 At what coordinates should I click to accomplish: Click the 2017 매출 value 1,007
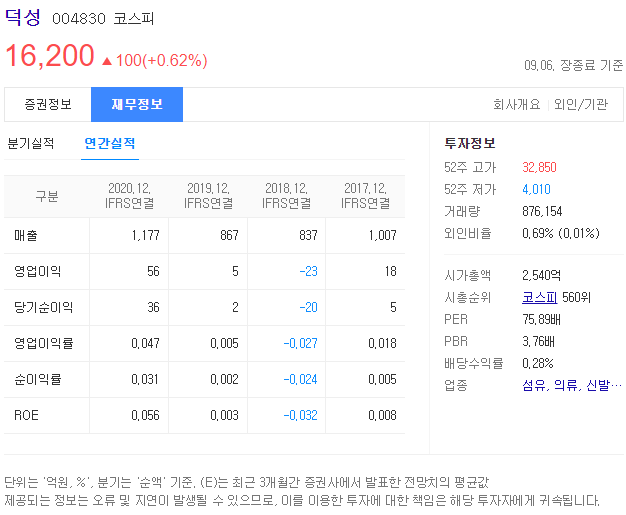(x=382, y=236)
